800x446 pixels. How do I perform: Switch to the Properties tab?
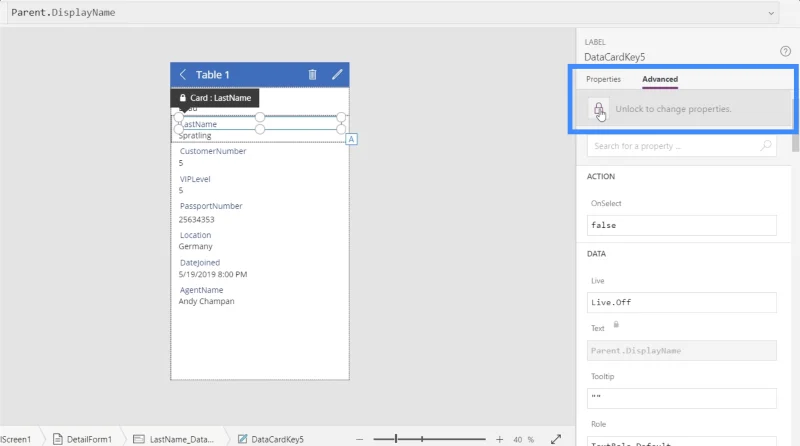pyautogui.click(x=603, y=79)
